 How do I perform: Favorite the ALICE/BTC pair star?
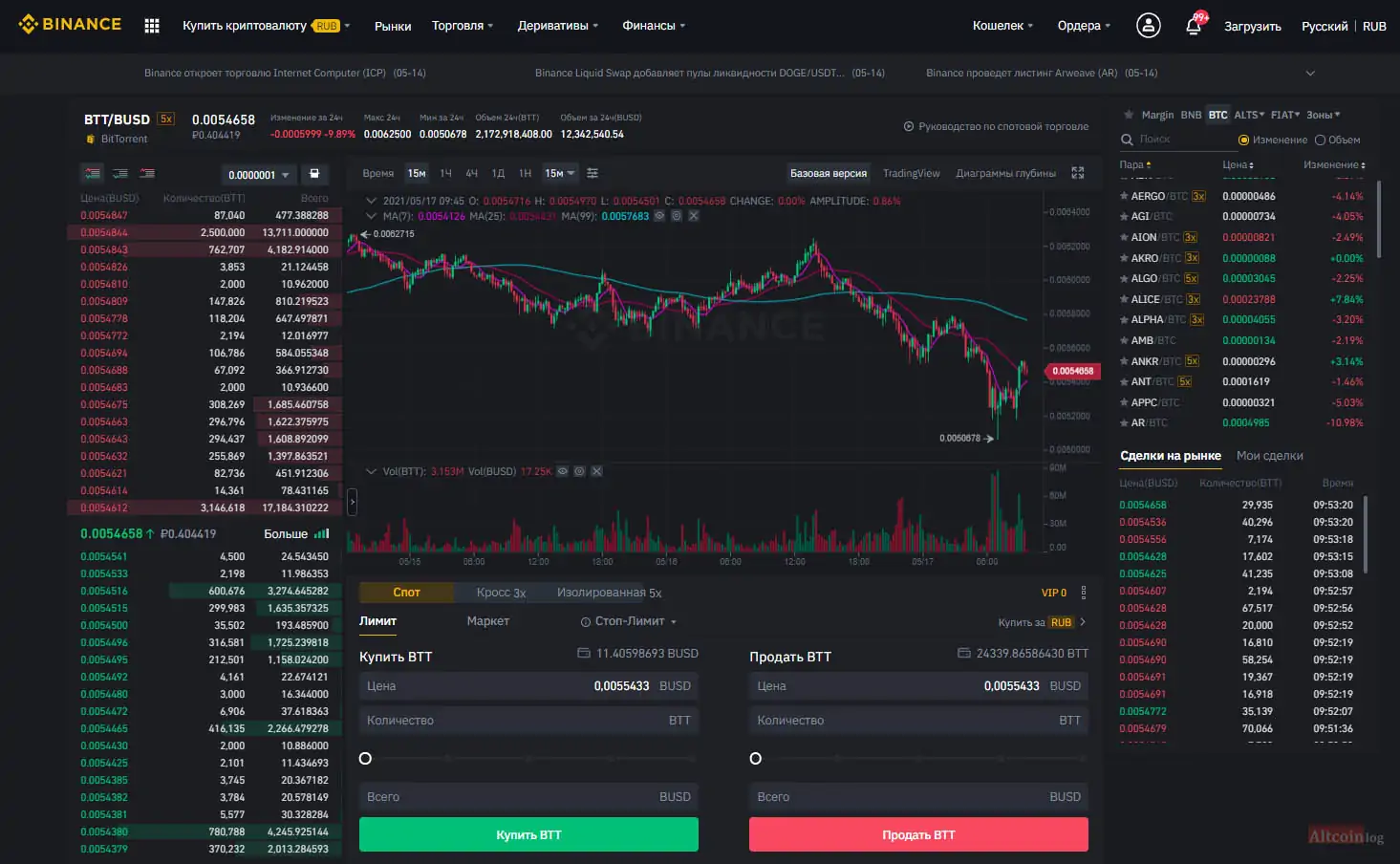coord(1124,299)
